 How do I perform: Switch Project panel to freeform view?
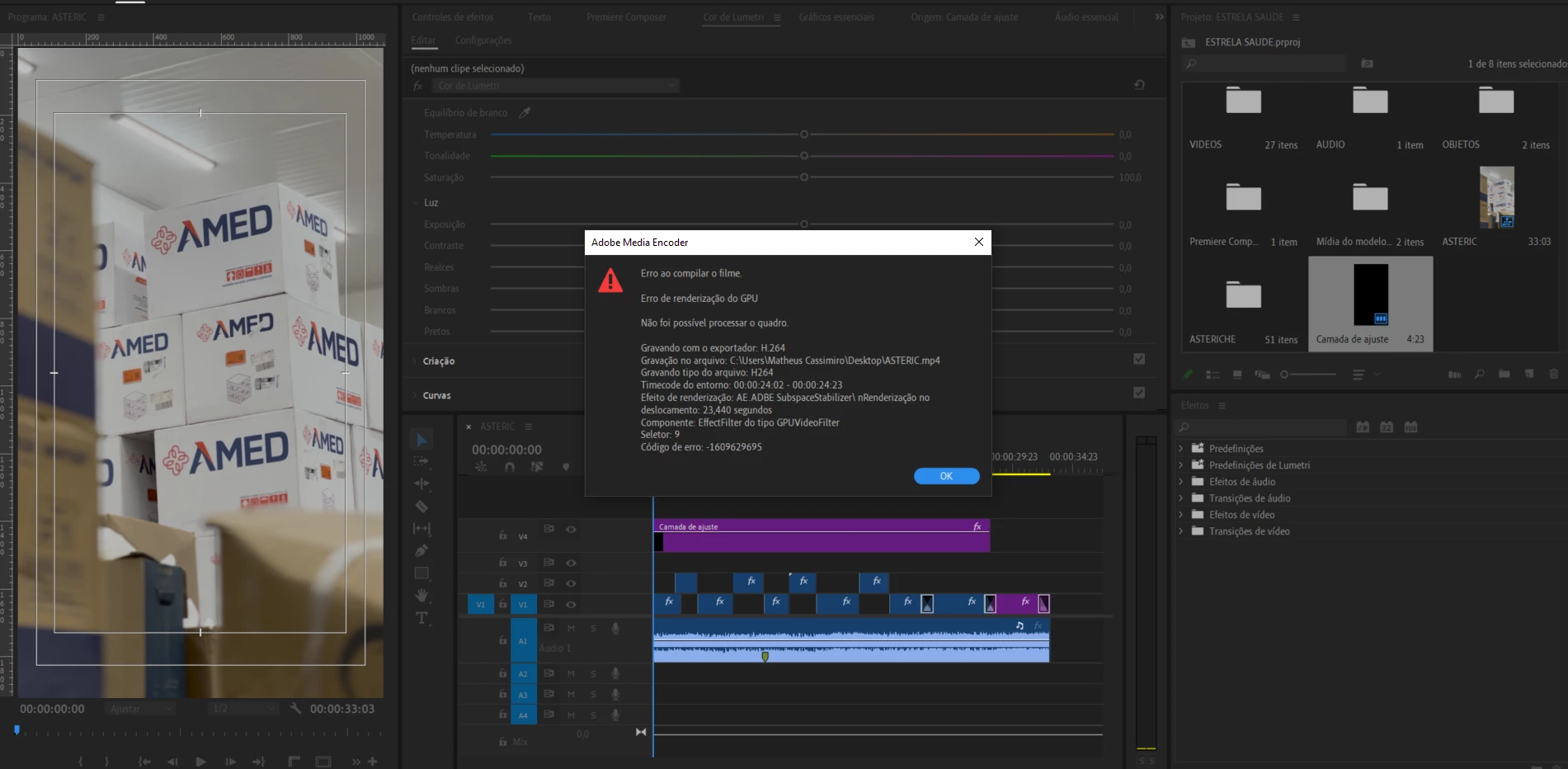coord(1262,375)
